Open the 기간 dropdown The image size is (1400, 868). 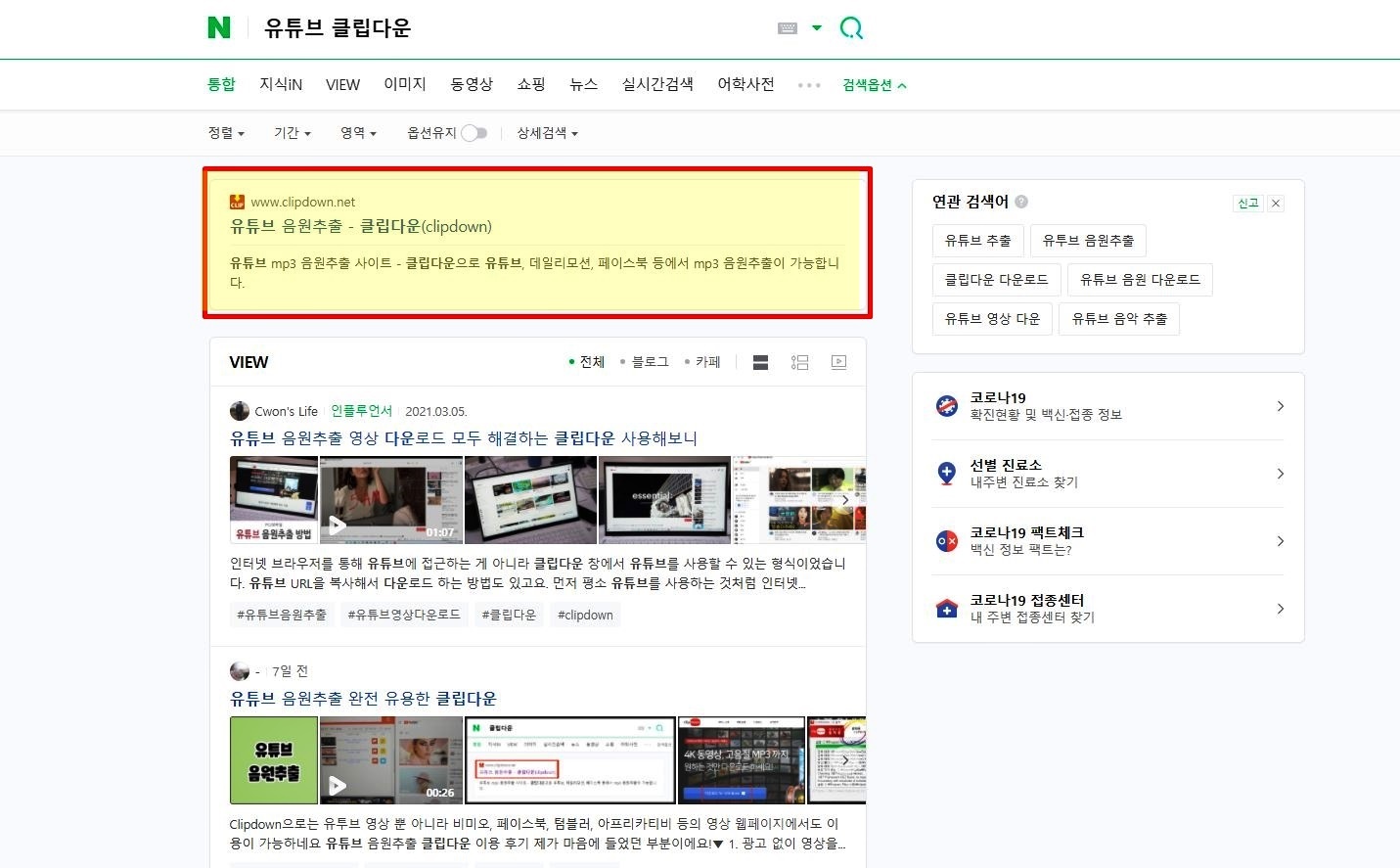click(292, 133)
